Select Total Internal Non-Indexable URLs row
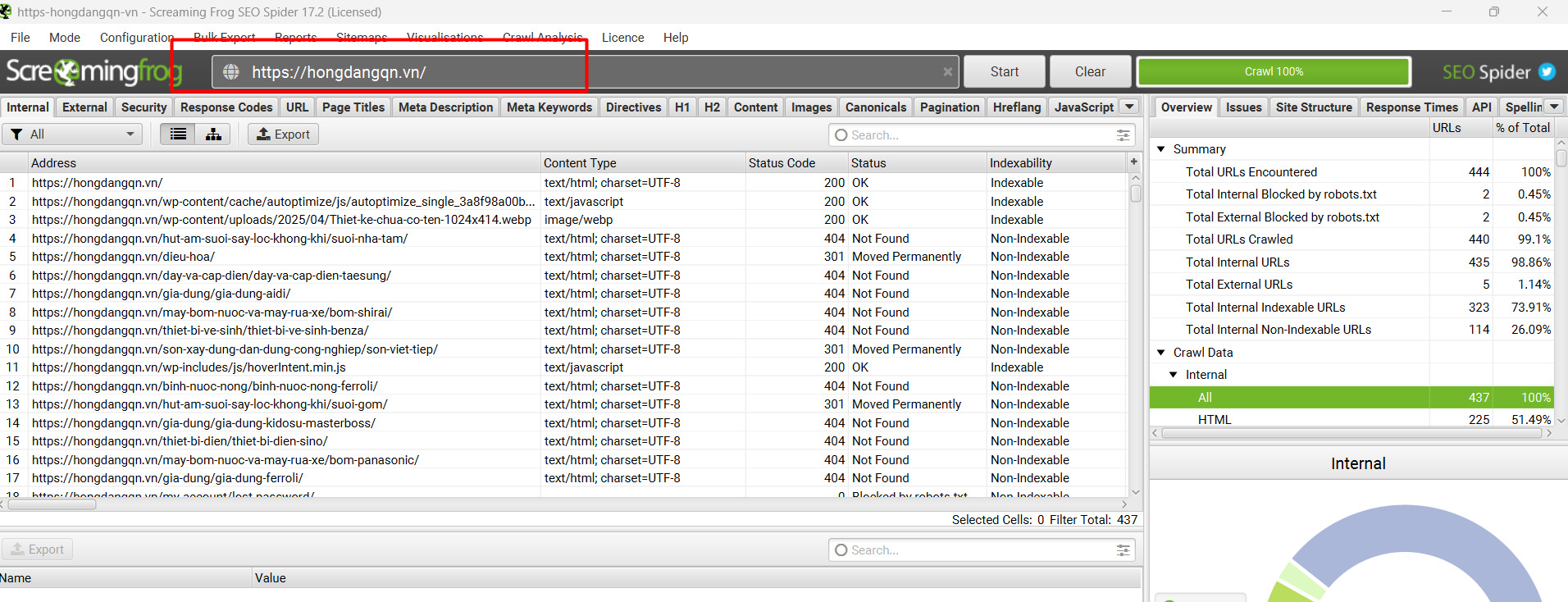The height and width of the screenshot is (602, 1568). (1351, 330)
